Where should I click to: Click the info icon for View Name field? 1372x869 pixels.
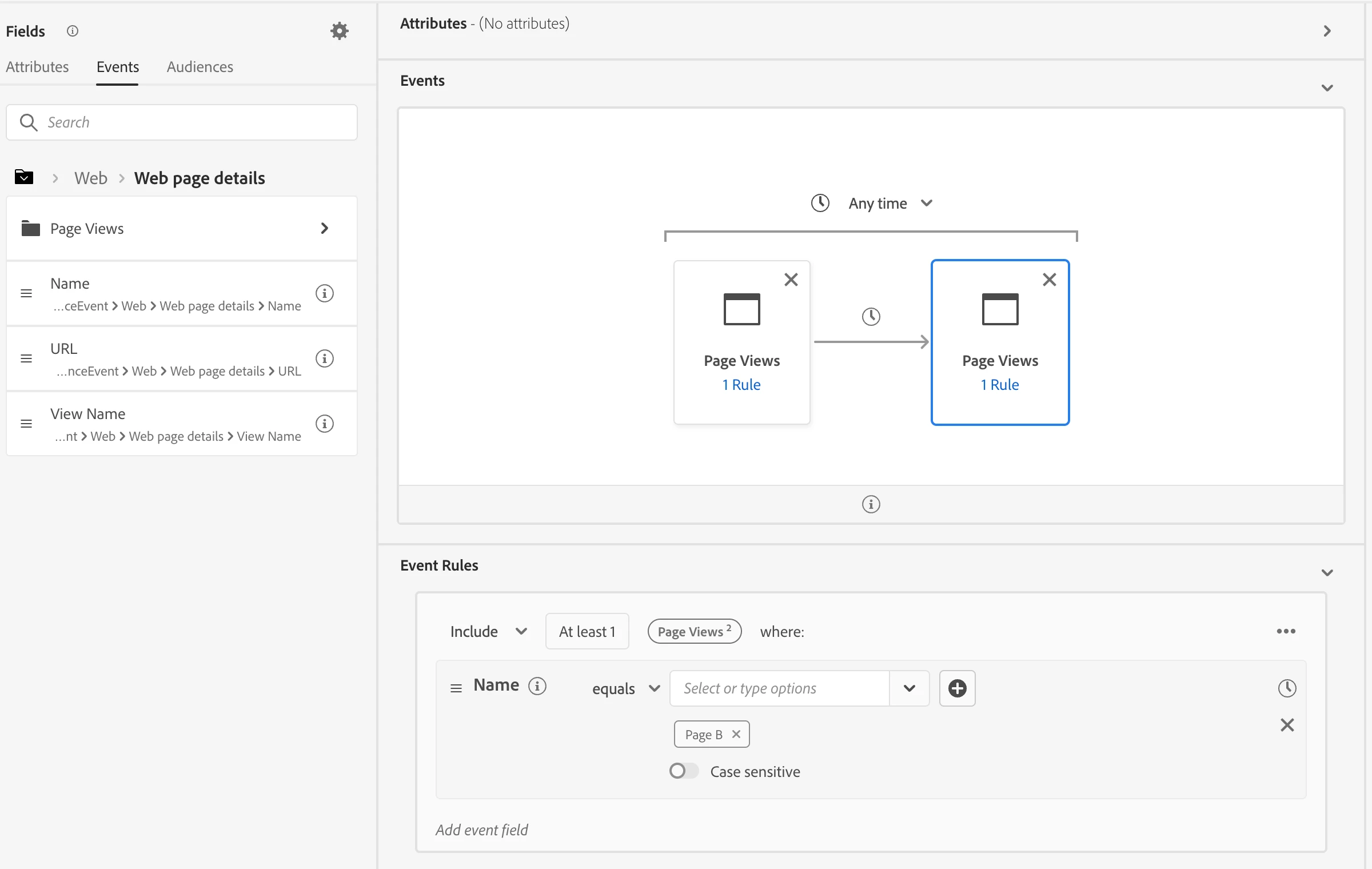[x=325, y=424]
